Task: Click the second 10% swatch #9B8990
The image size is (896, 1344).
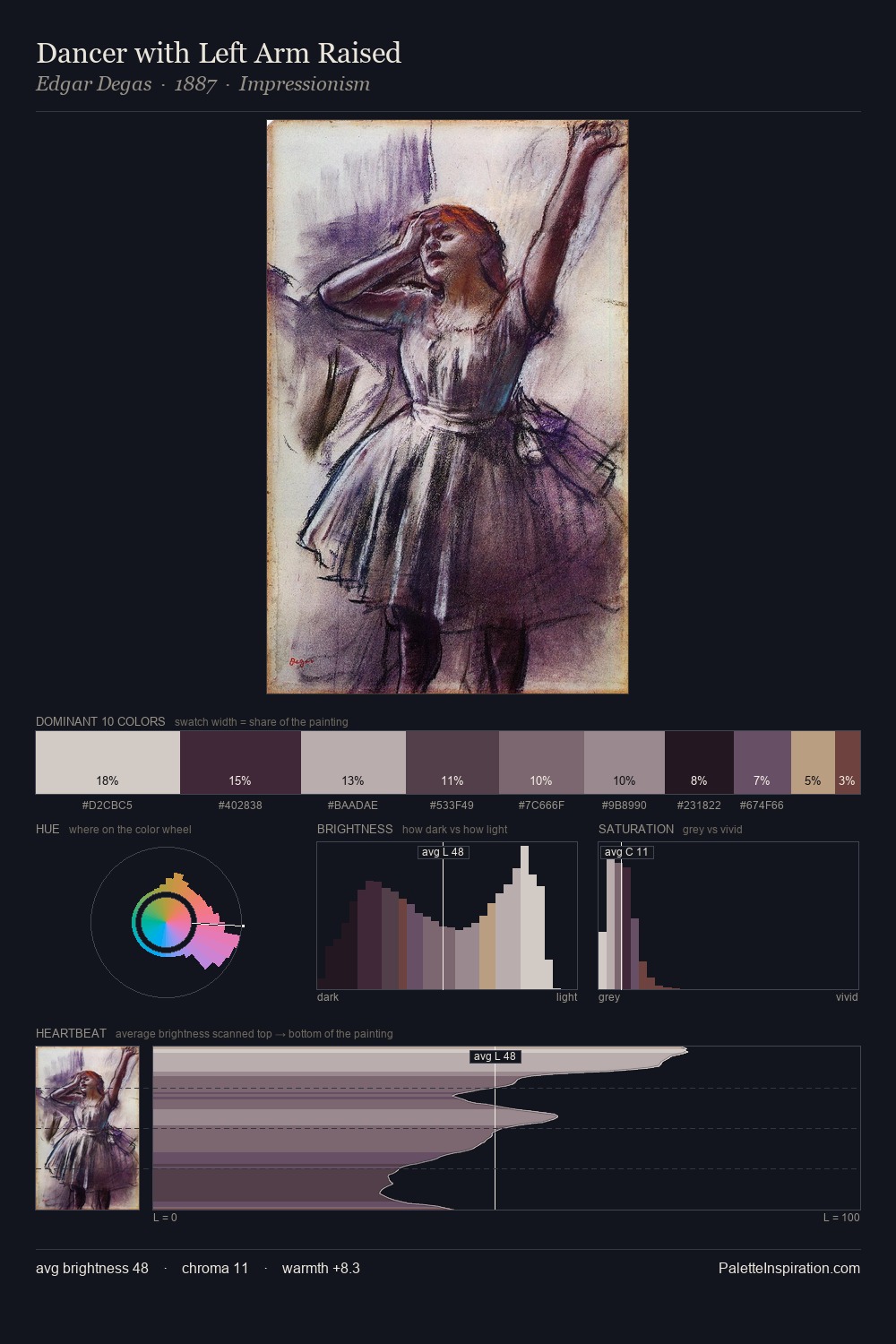Action: pos(625,762)
